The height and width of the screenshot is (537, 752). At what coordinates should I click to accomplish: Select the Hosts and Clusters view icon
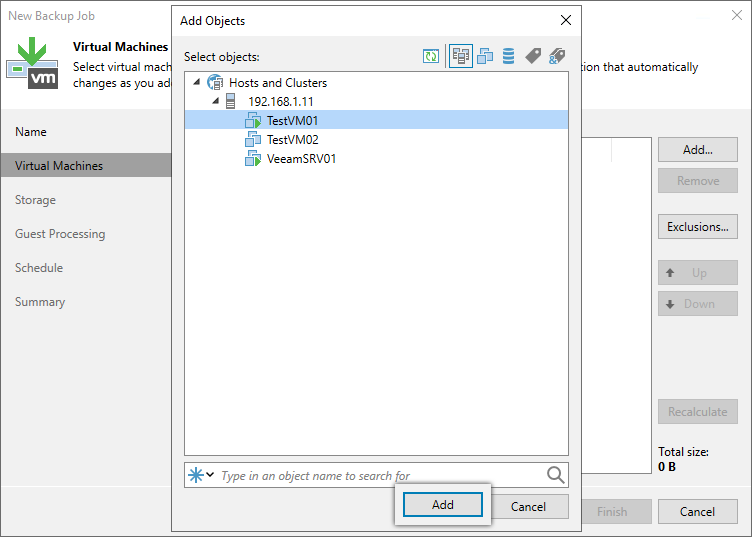[x=460, y=56]
